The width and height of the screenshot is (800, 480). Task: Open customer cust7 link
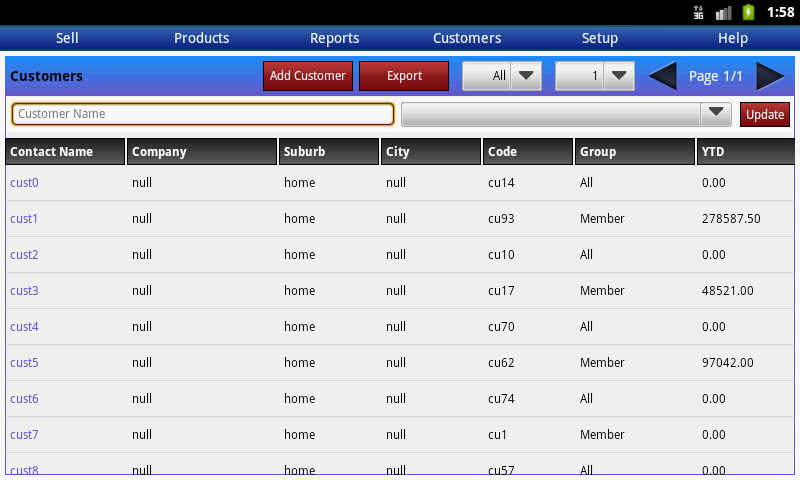pos(24,435)
